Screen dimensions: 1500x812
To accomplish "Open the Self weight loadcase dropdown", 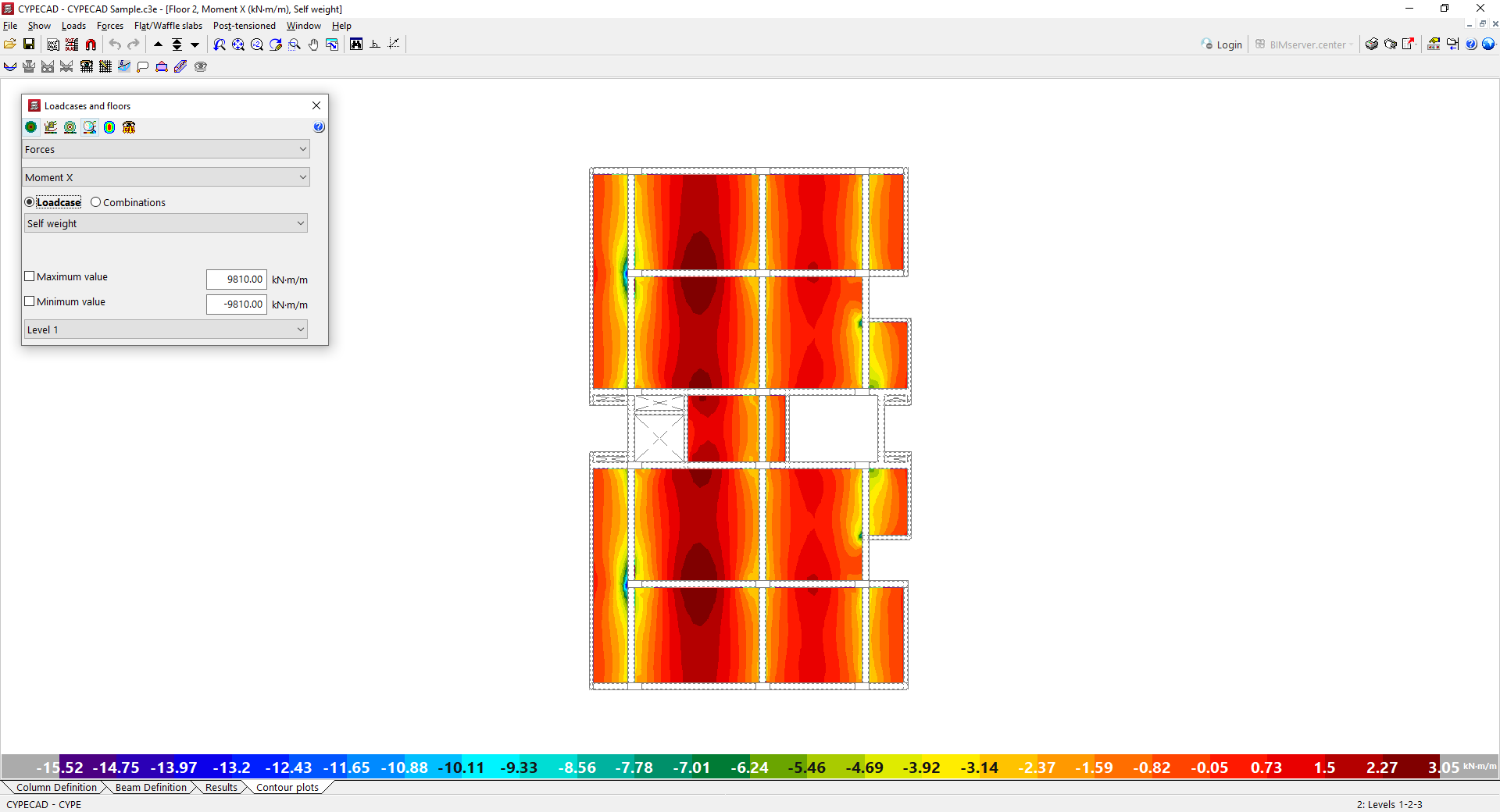I will 166,223.
